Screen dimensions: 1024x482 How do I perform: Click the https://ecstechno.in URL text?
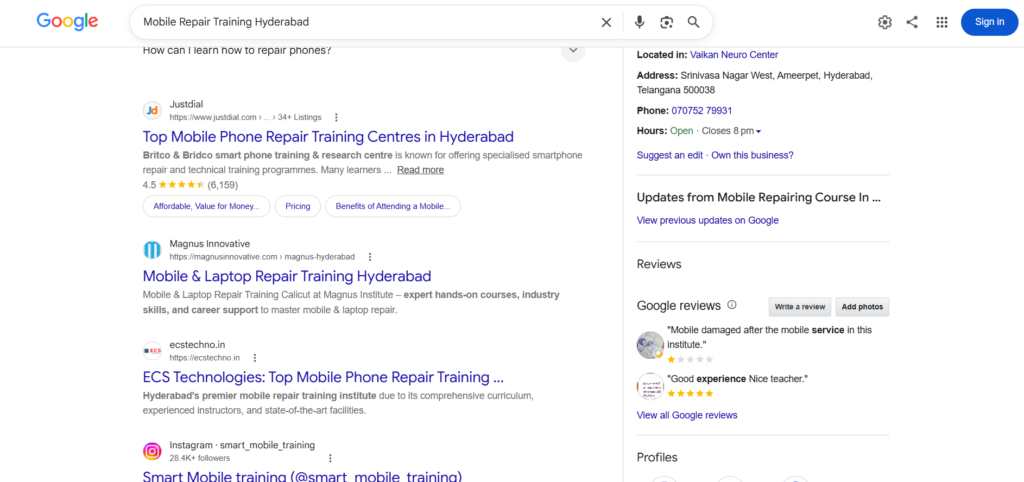coord(204,358)
